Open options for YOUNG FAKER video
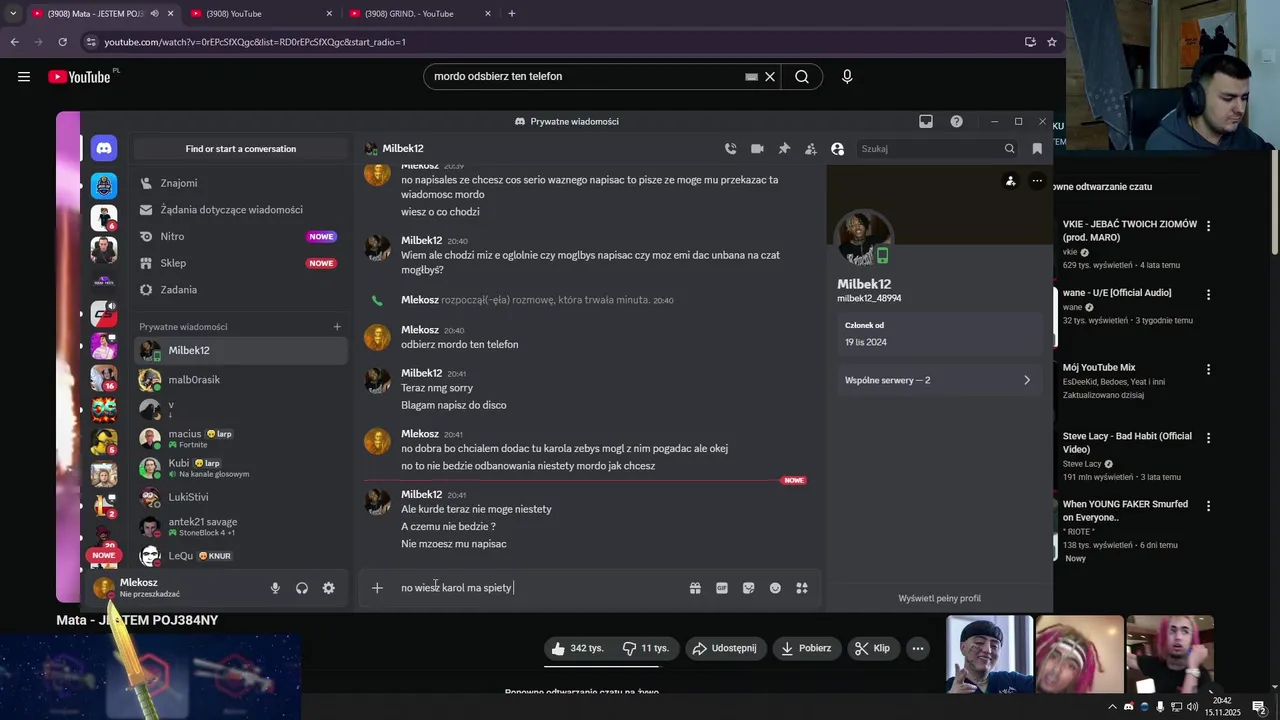This screenshot has width=1280, height=720. 1208,506
